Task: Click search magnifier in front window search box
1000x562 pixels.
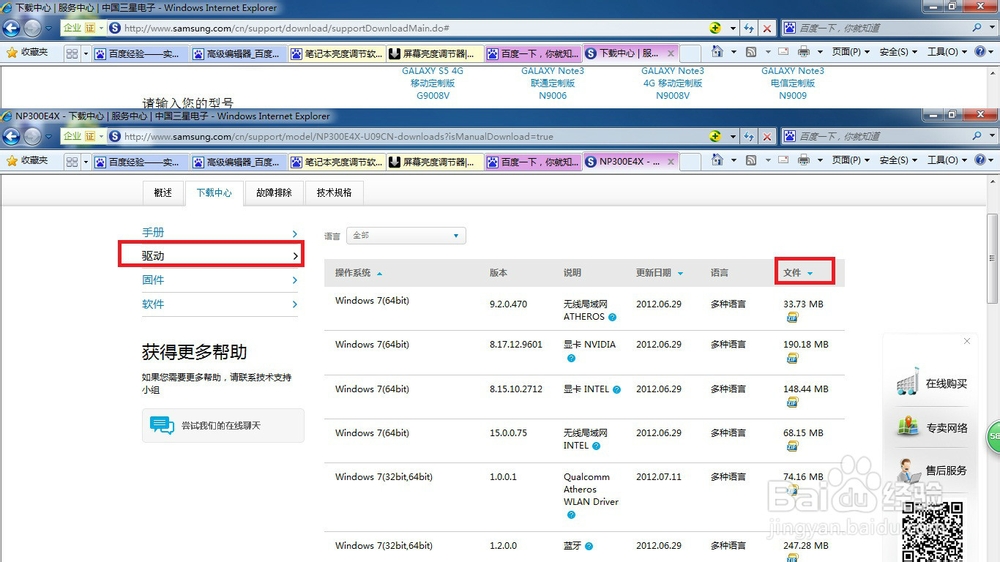Action: point(977,137)
